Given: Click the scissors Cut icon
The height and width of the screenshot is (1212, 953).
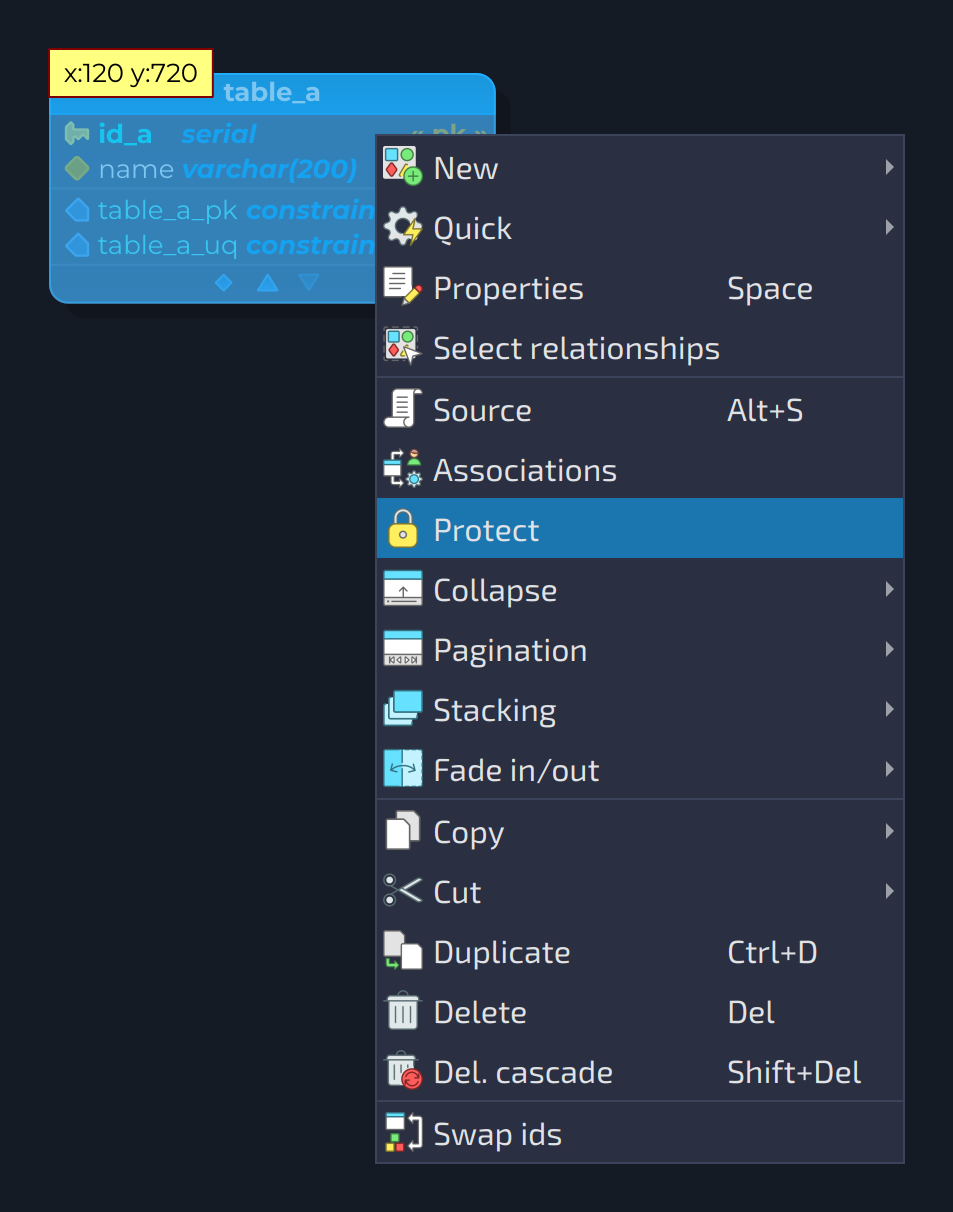Looking at the screenshot, I should [x=403, y=891].
